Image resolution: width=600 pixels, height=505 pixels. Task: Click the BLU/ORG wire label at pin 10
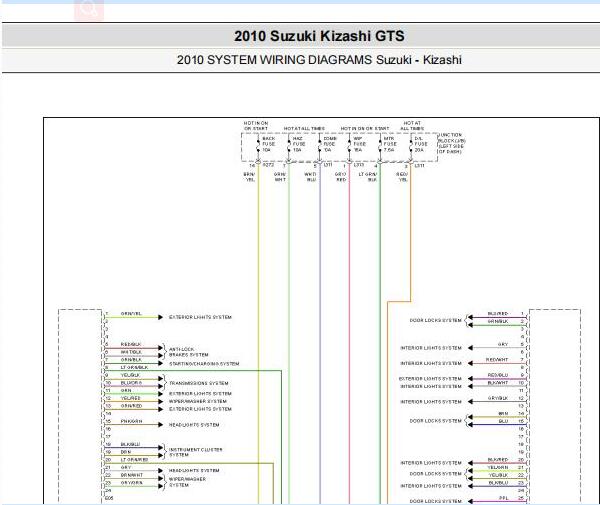pyautogui.click(x=131, y=383)
